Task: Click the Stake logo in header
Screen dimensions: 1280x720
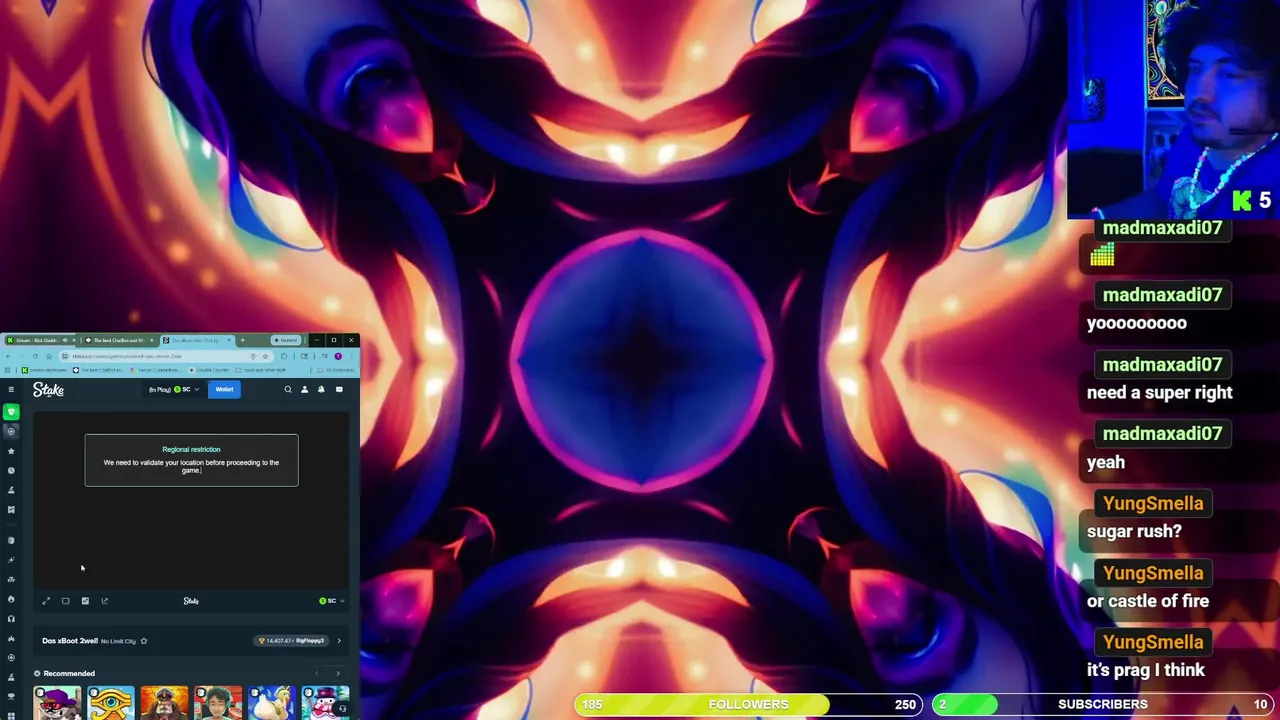Action: point(48,389)
